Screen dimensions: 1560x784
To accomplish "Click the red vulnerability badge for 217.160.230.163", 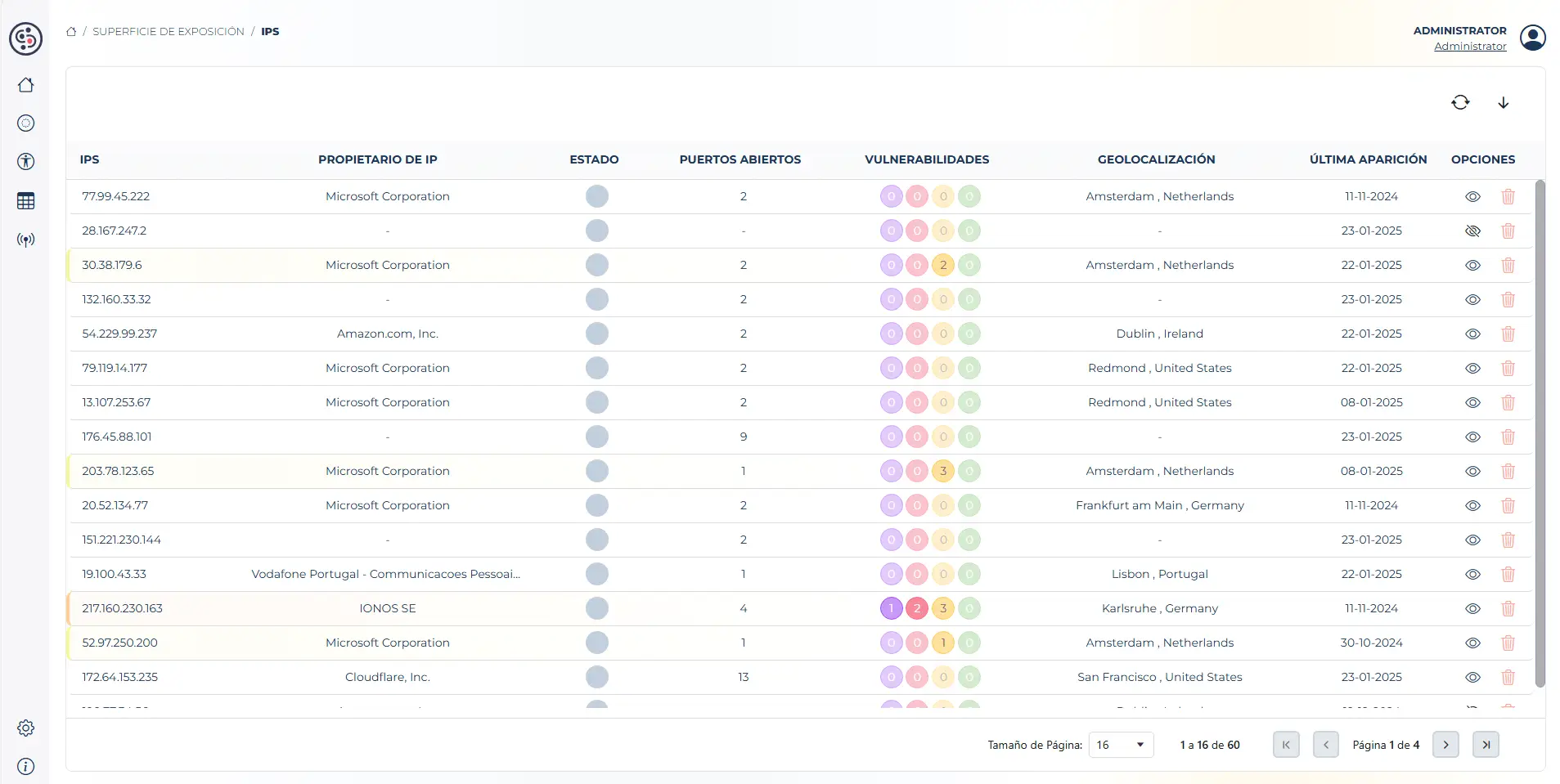I will tap(917, 608).
